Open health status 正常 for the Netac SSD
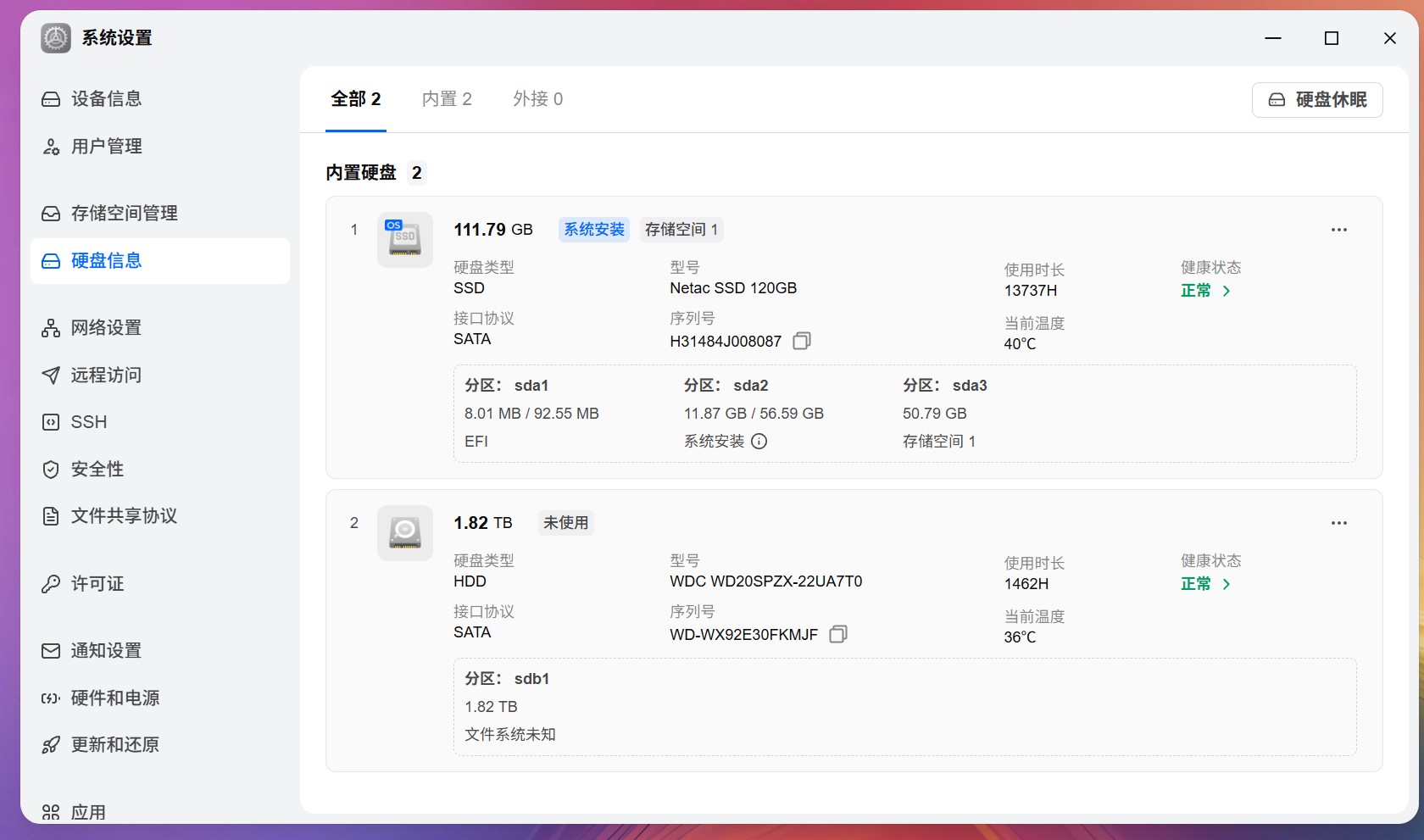The height and width of the screenshot is (840, 1424). pos(1196,291)
